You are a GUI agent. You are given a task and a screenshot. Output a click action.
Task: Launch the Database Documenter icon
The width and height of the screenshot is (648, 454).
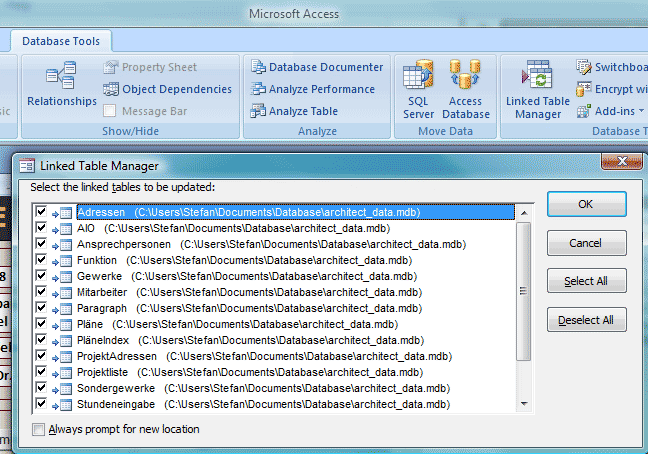pos(258,67)
